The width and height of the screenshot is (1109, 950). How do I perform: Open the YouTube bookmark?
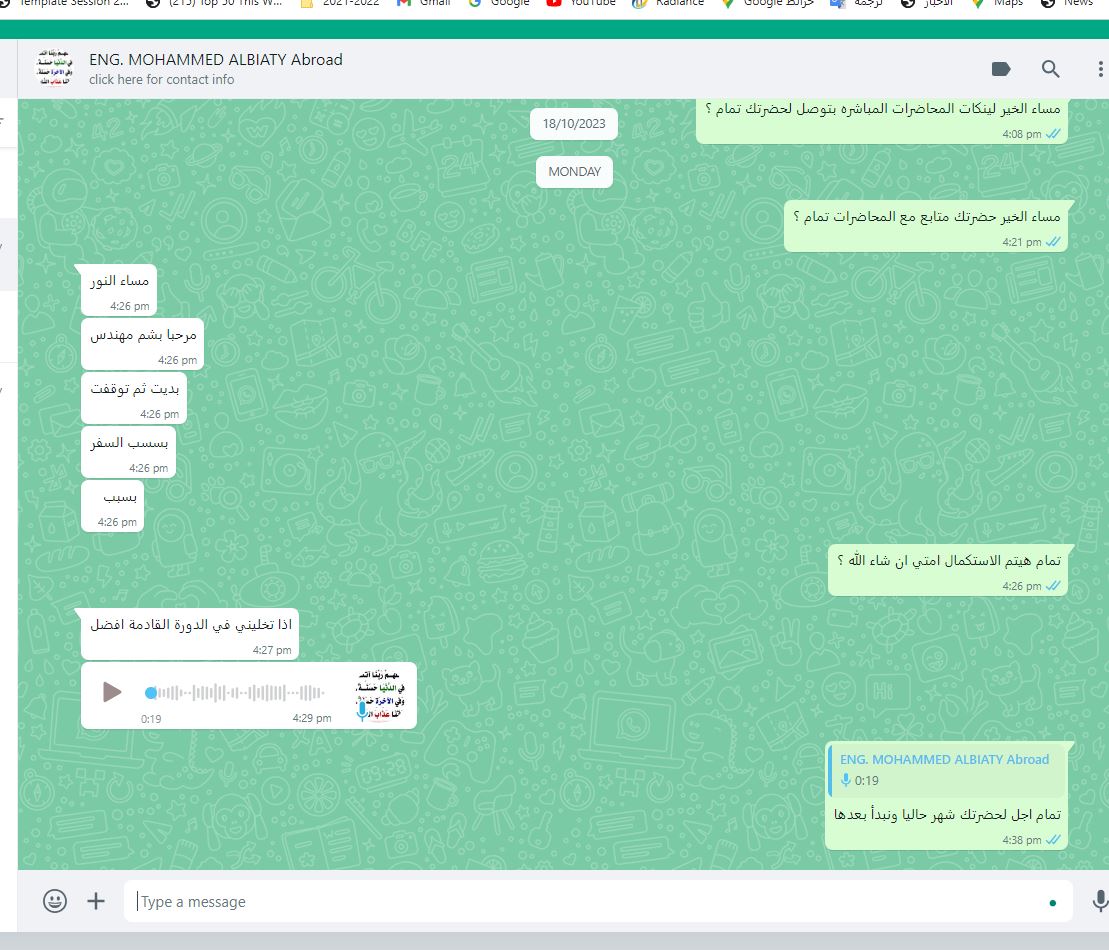[x=581, y=4]
